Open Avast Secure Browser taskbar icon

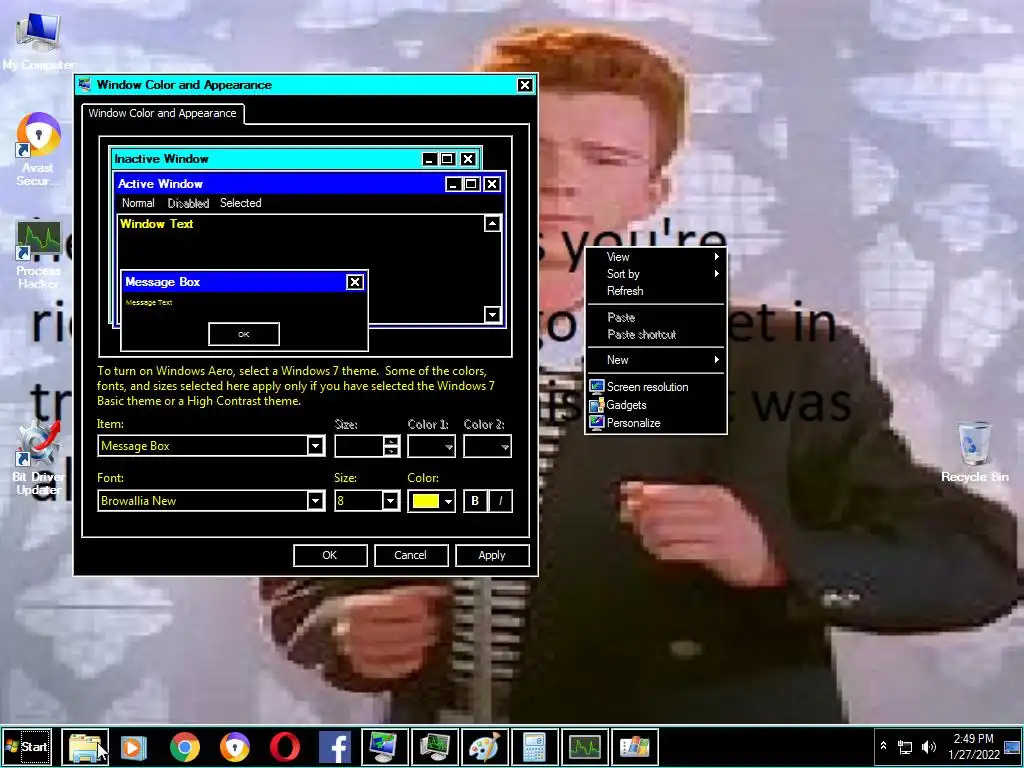[234, 747]
